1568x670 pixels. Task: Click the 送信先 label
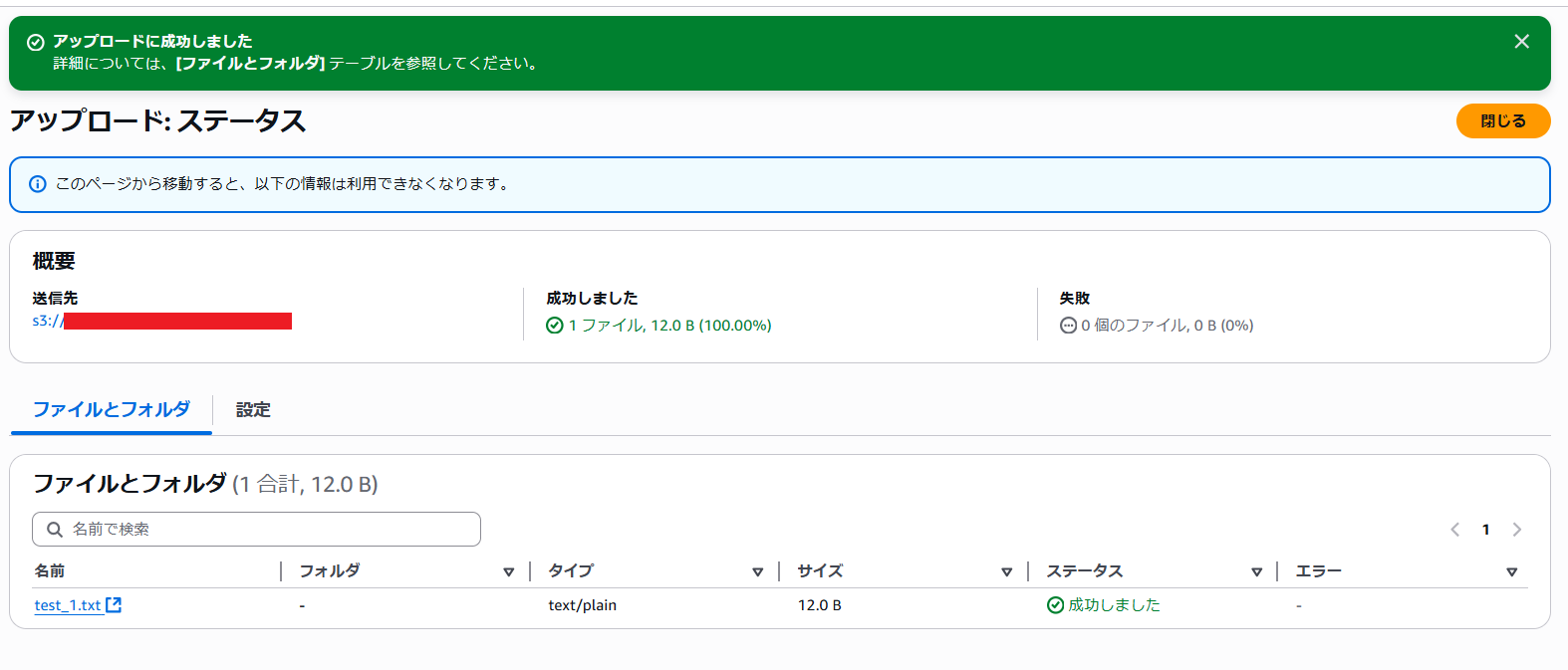(55, 298)
